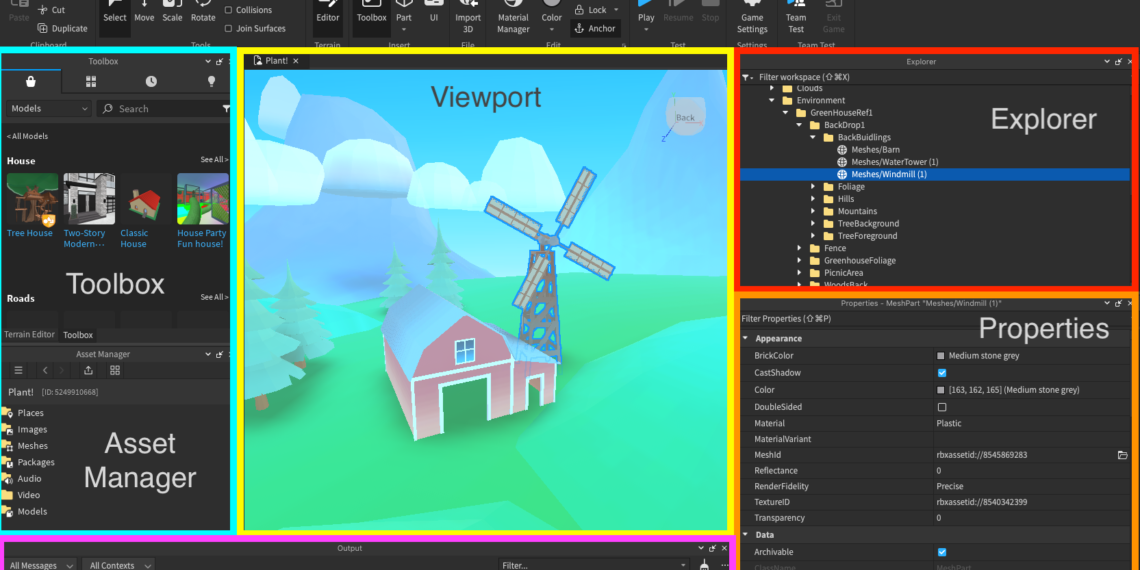The height and width of the screenshot is (570, 1140).
Task: Expand the Mountains folder
Action: [x=813, y=212]
